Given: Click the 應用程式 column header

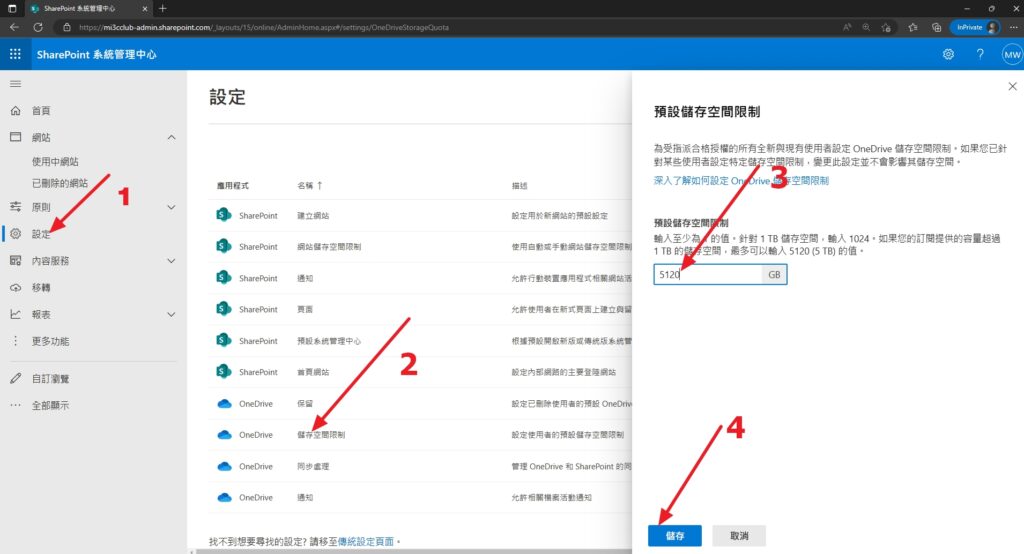Looking at the screenshot, I should [x=232, y=186].
